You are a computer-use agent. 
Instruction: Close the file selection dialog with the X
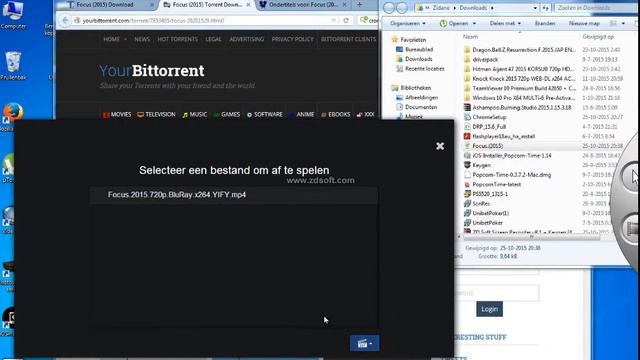point(440,146)
